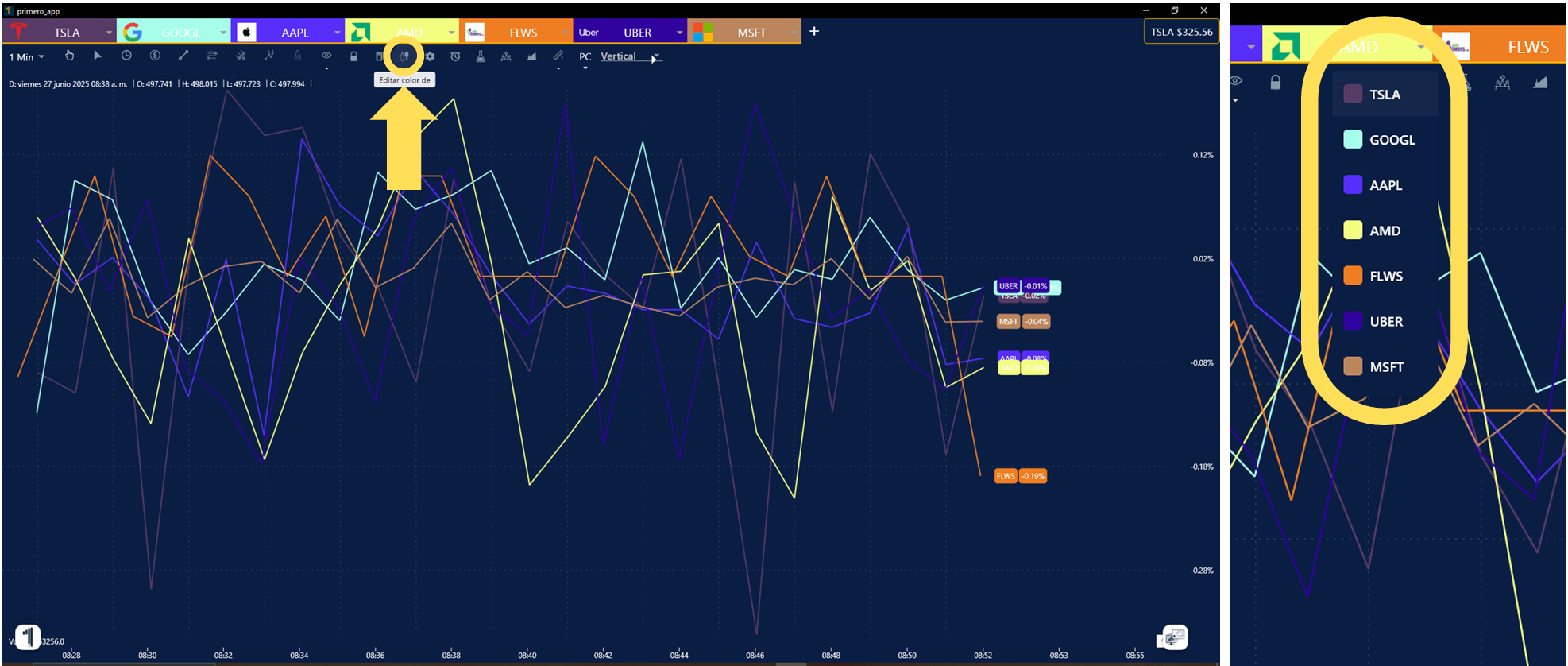Click the dollar sign icon
Screen dimensions: 1568x666
click(155, 56)
